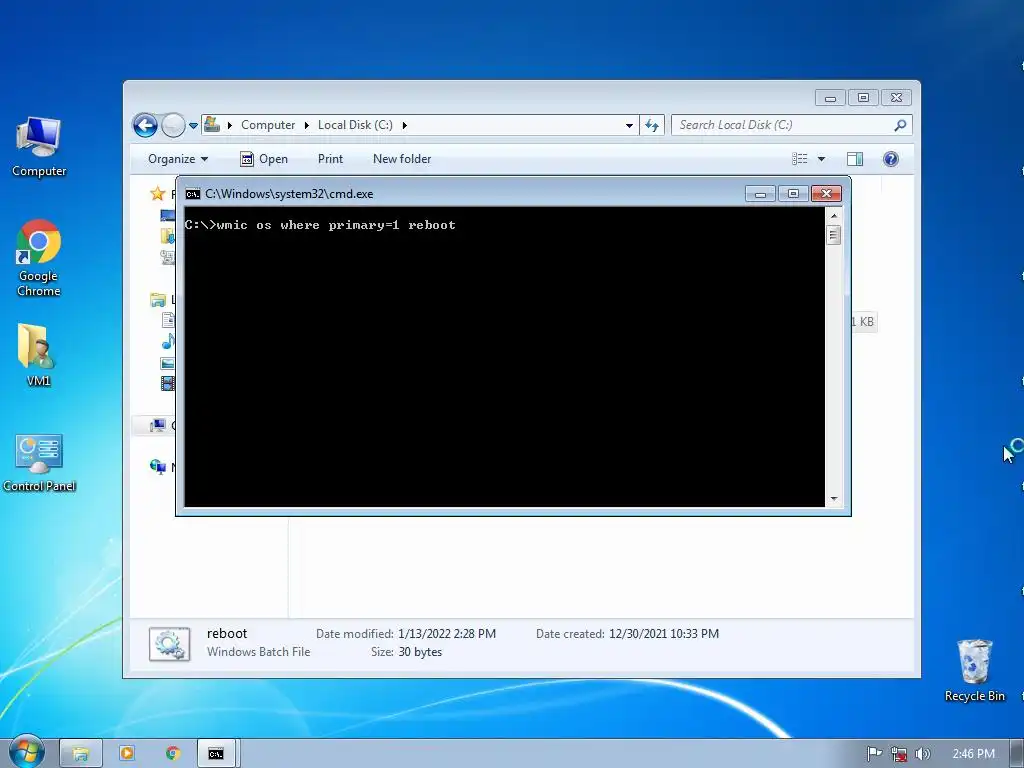Go forward in Explorer window

(173, 125)
